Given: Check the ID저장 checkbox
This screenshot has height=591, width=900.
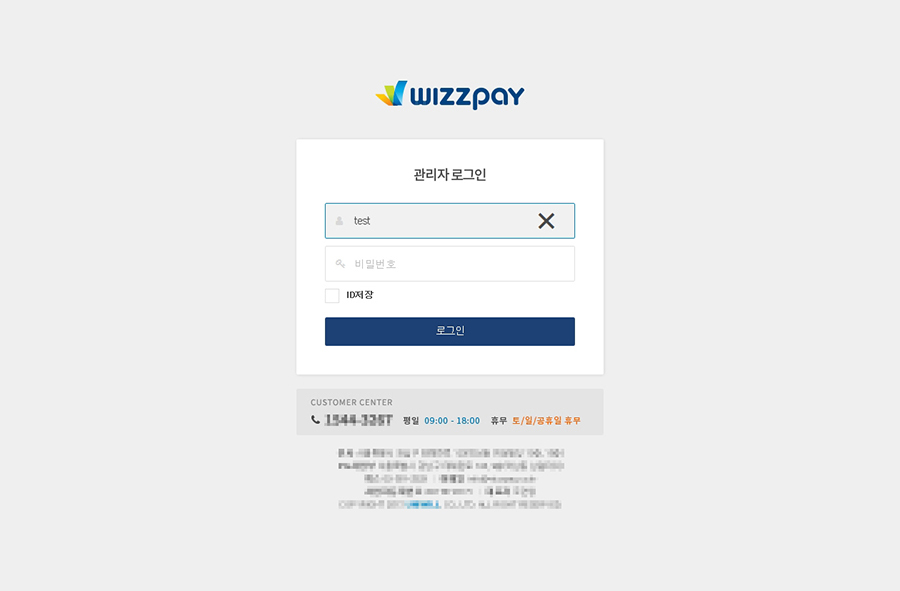Looking at the screenshot, I should point(332,296).
